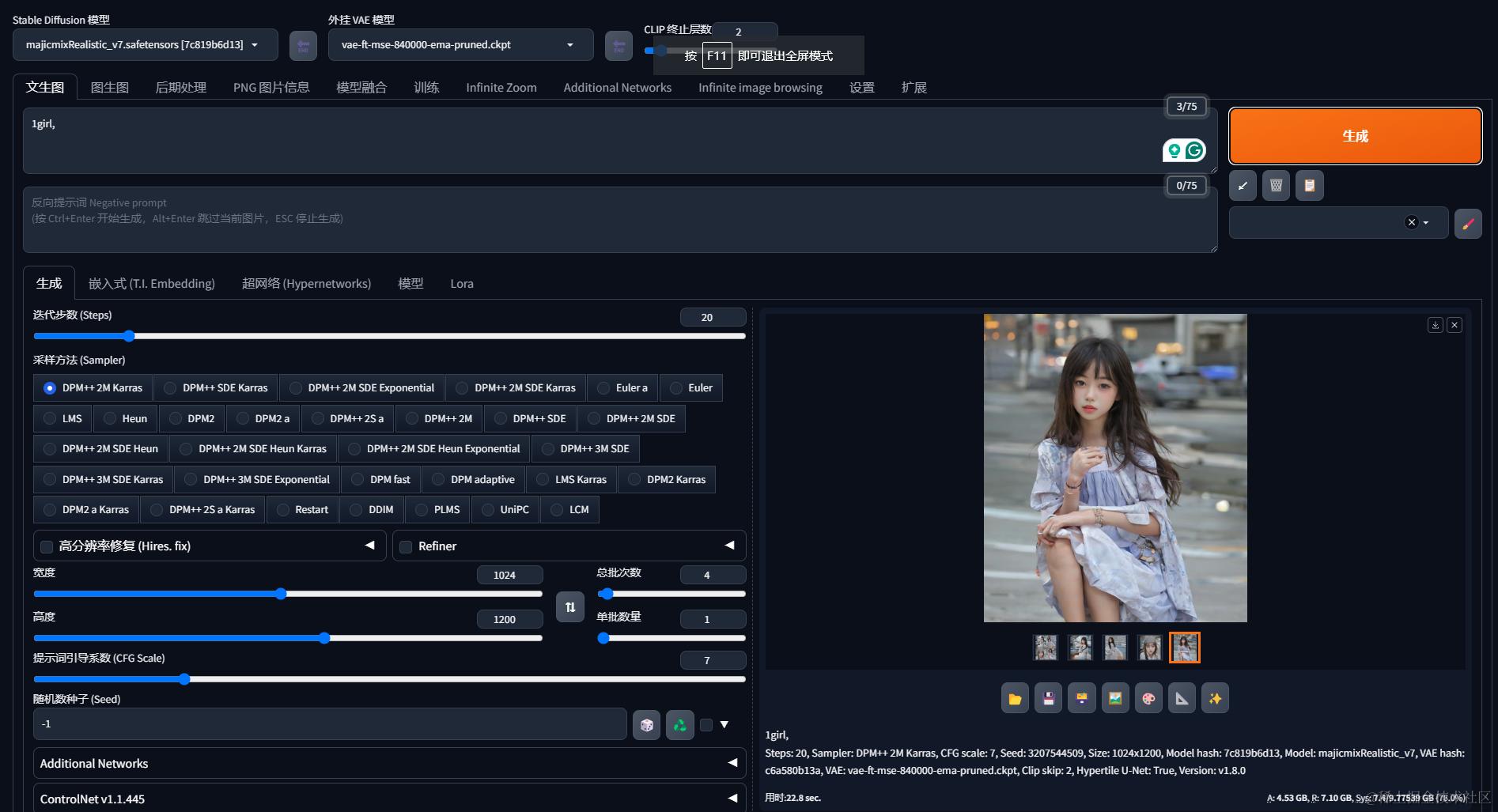Save image using the floppy disk icon
Viewport: 1498px width, 812px height.
point(1048,699)
